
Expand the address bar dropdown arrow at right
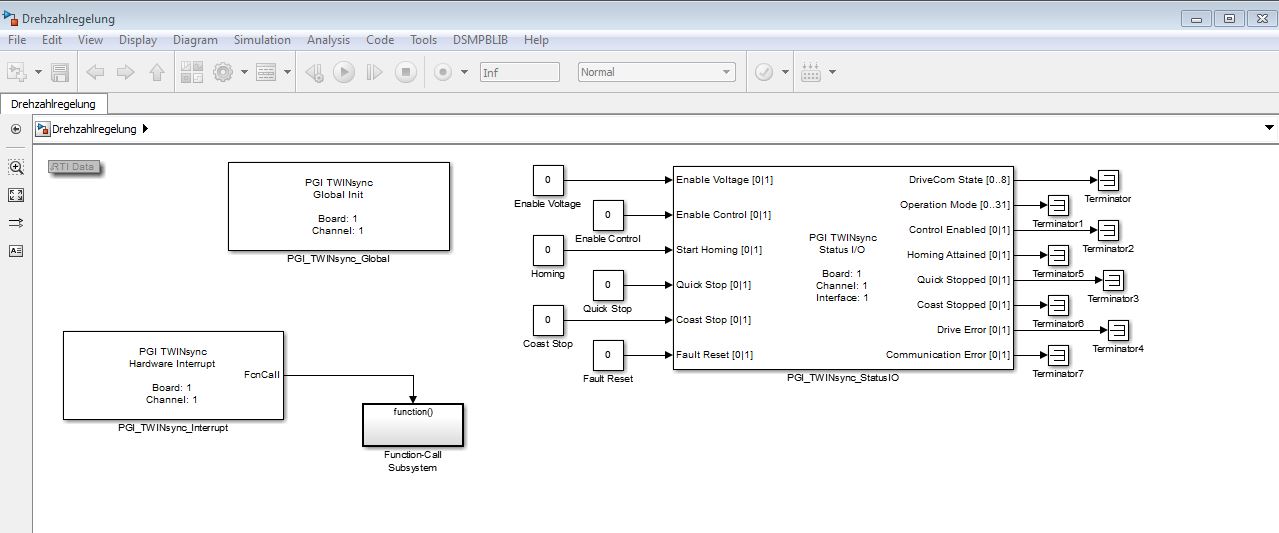coord(1269,128)
